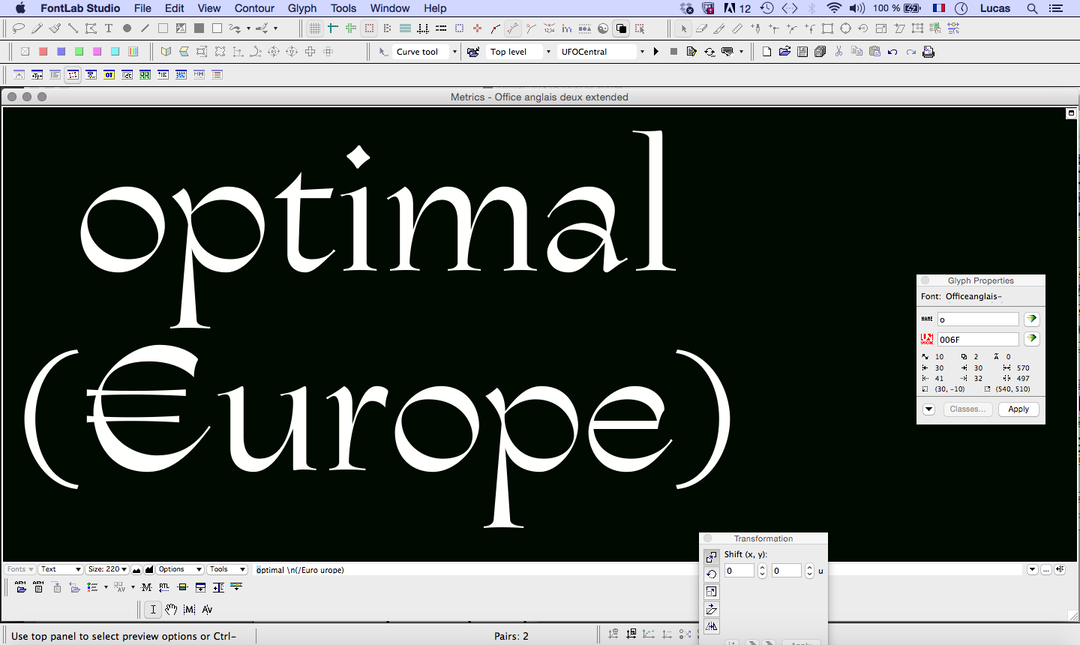Open the Help menu
Screen dimensions: 1080x645
[x=435, y=8]
